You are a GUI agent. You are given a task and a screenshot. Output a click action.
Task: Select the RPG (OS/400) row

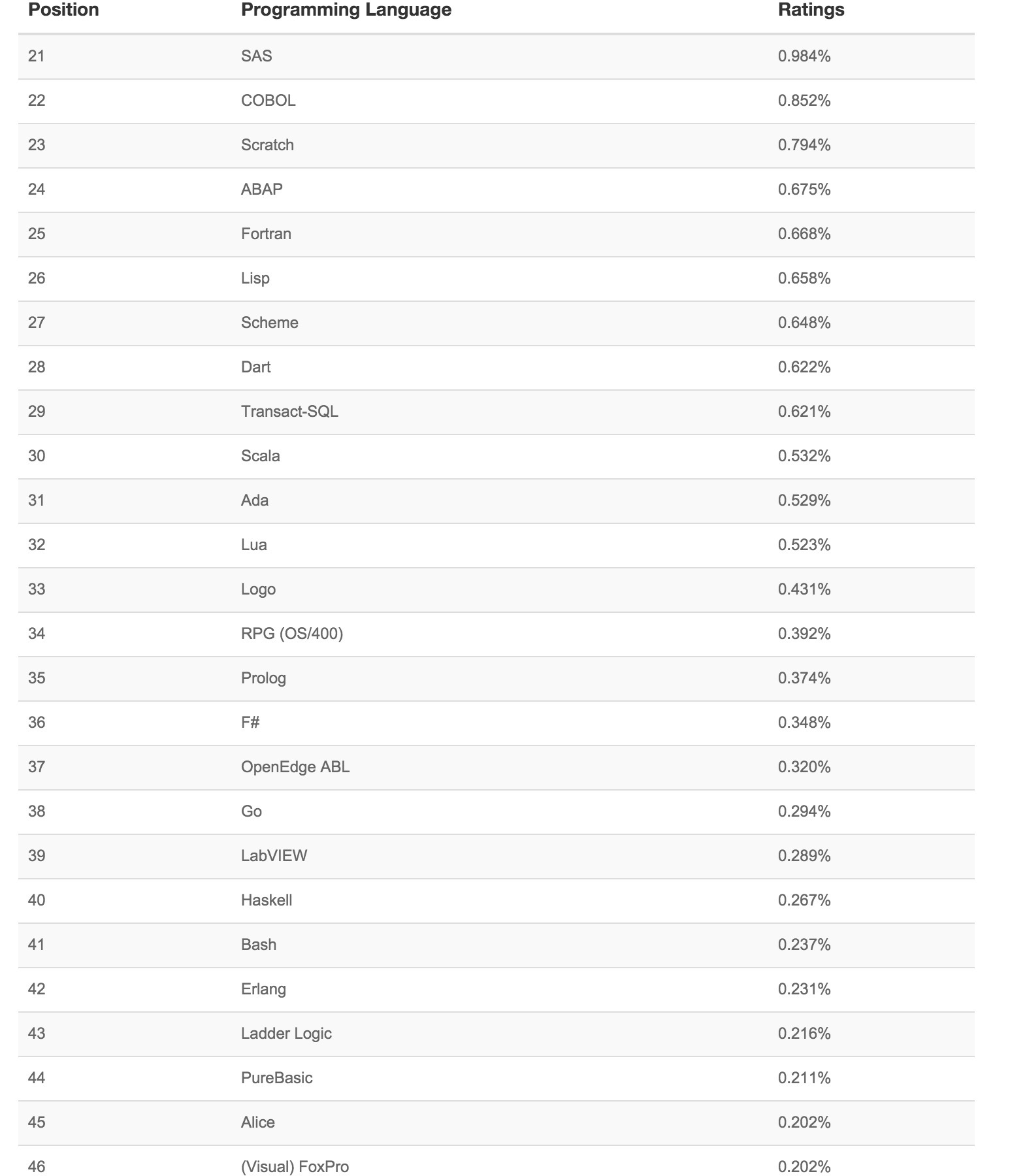(x=291, y=634)
